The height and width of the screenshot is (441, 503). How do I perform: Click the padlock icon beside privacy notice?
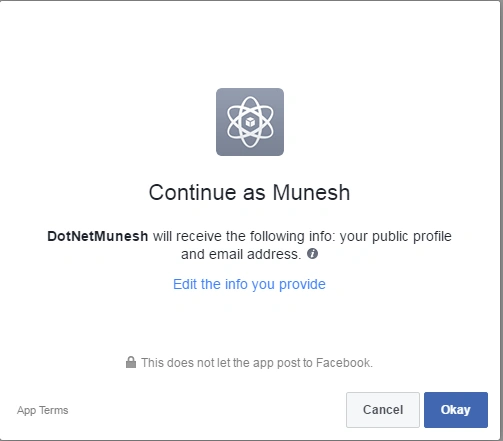coord(131,362)
